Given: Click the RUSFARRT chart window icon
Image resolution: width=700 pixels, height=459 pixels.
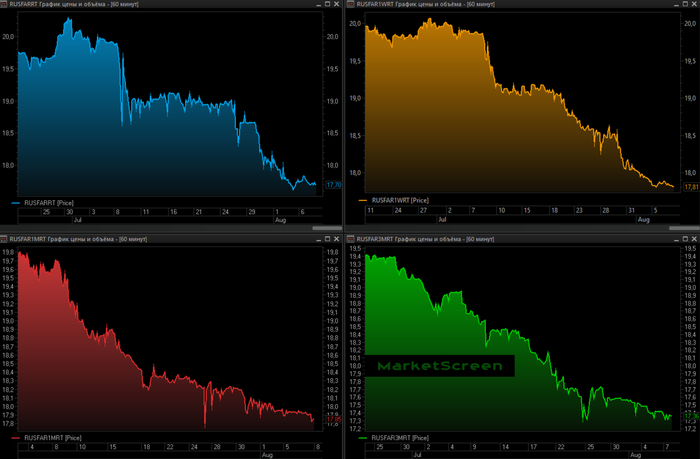Looking at the screenshot, I should tap(5, 5).
